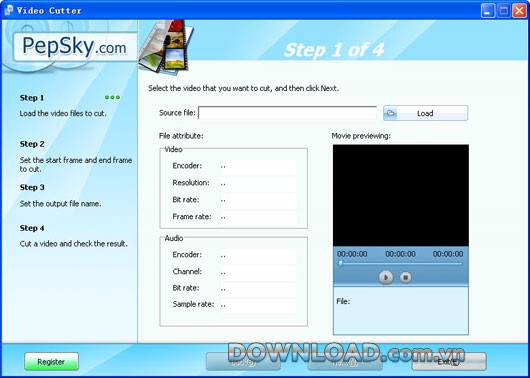Click the three green dots beside Step 1

(x=112, y=97)
